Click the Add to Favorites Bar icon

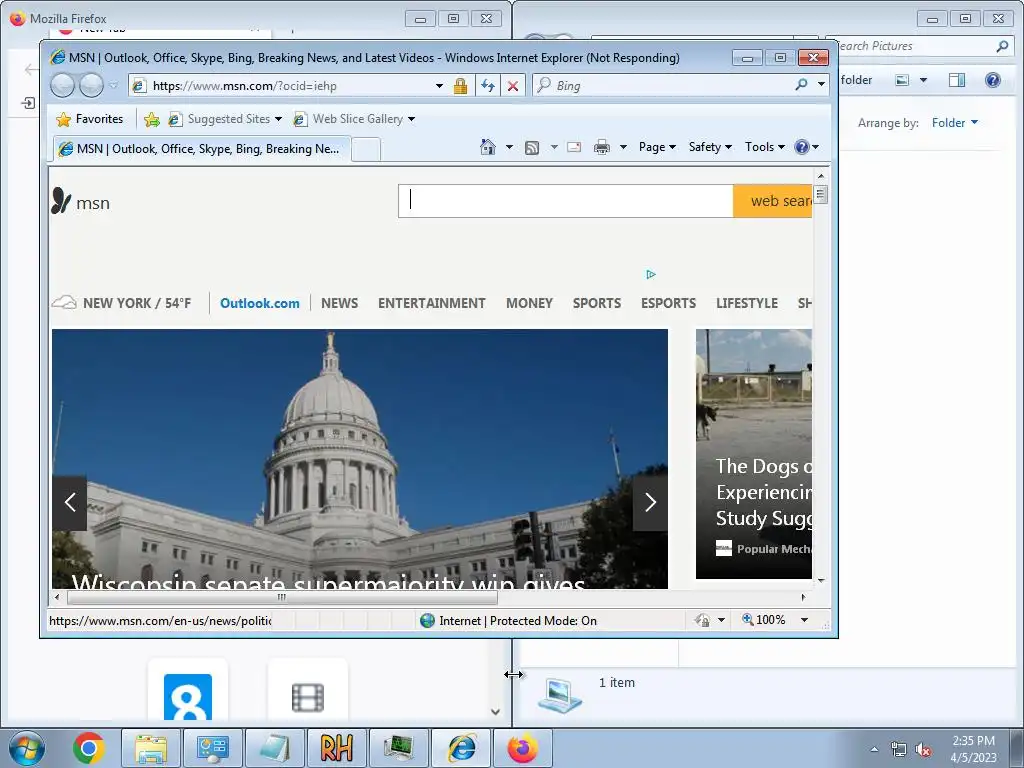[x=152, y=119]
